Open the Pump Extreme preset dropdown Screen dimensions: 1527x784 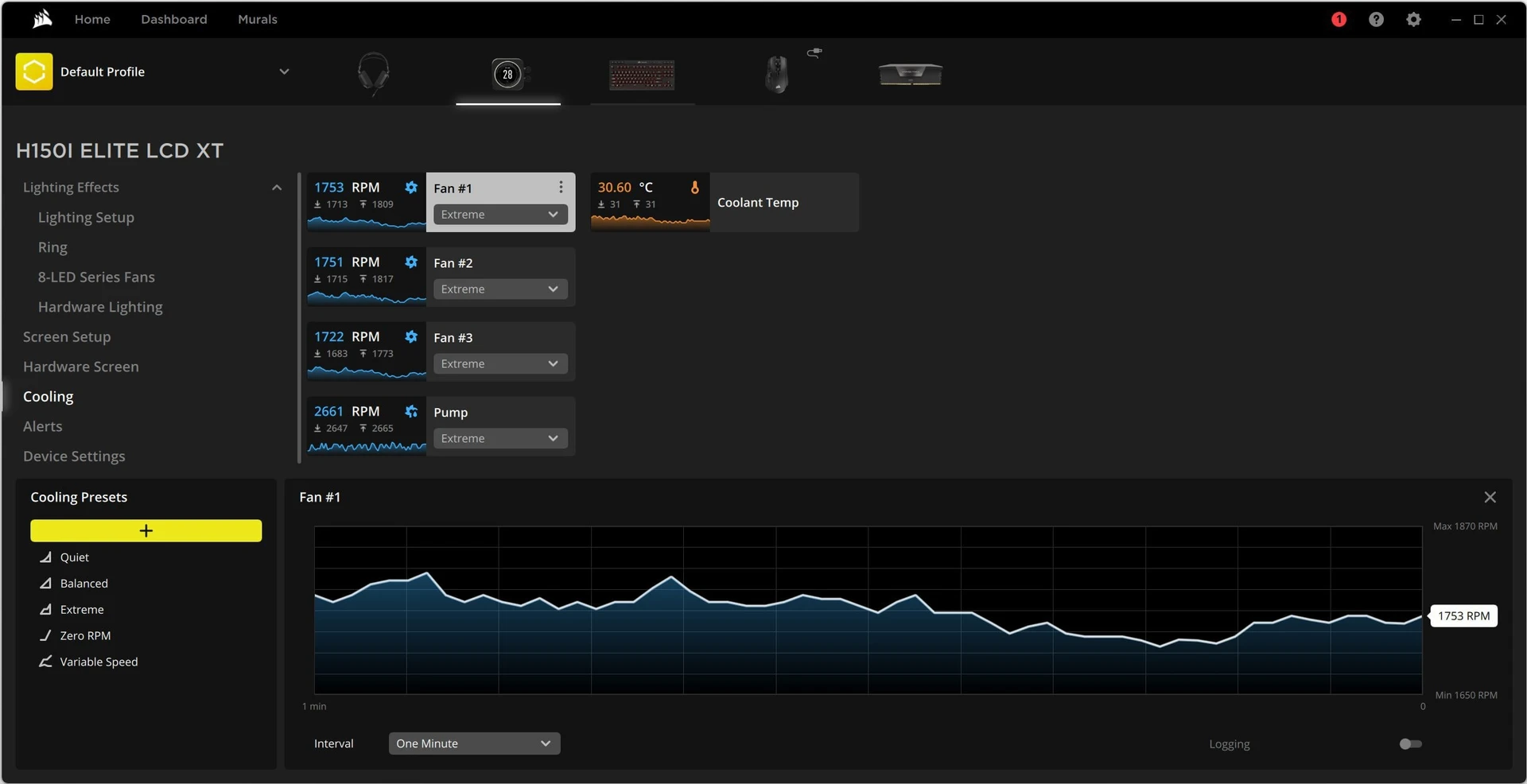point(500,439)
